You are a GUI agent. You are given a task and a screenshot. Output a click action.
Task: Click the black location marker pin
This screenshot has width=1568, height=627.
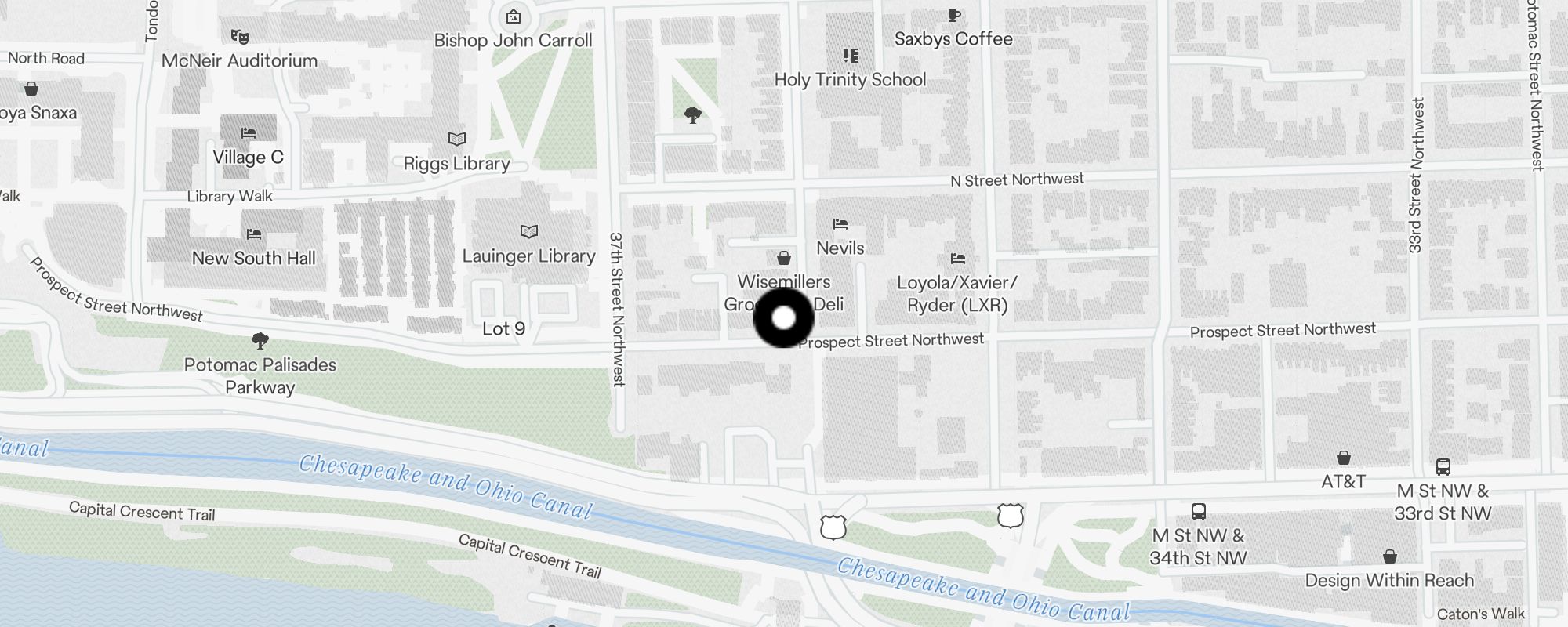tap(783, 318)
